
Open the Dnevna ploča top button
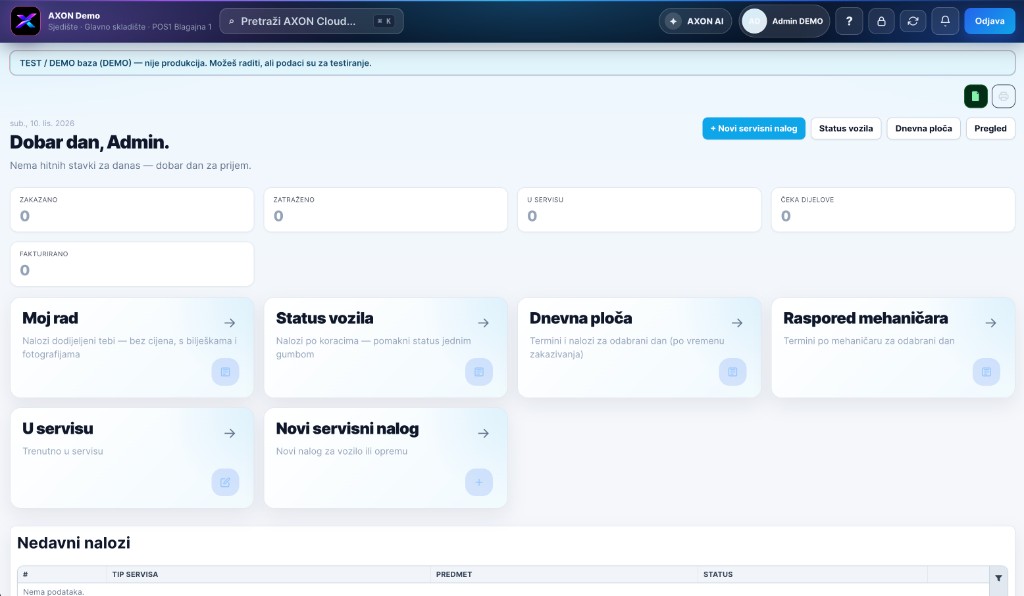(923, 129)
